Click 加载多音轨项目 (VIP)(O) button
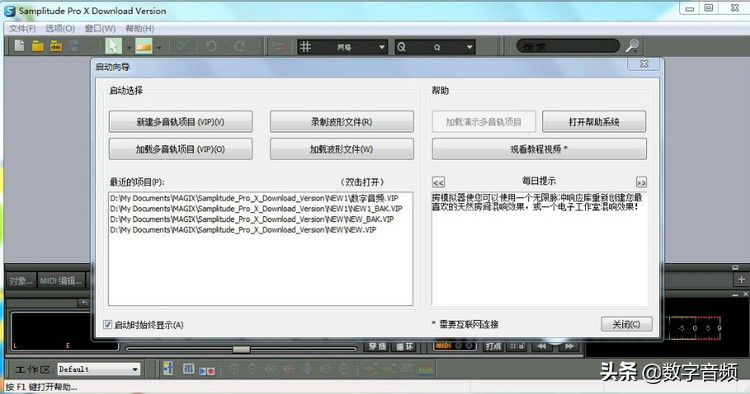The width and height of the screenshot is (750, 394). [x=180, y=149]
